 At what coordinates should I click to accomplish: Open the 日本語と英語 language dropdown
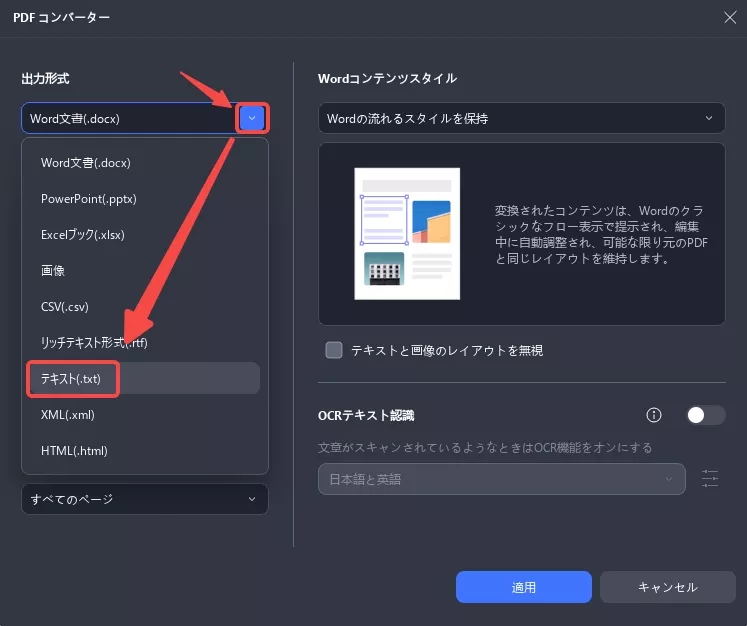coord(502,479)
